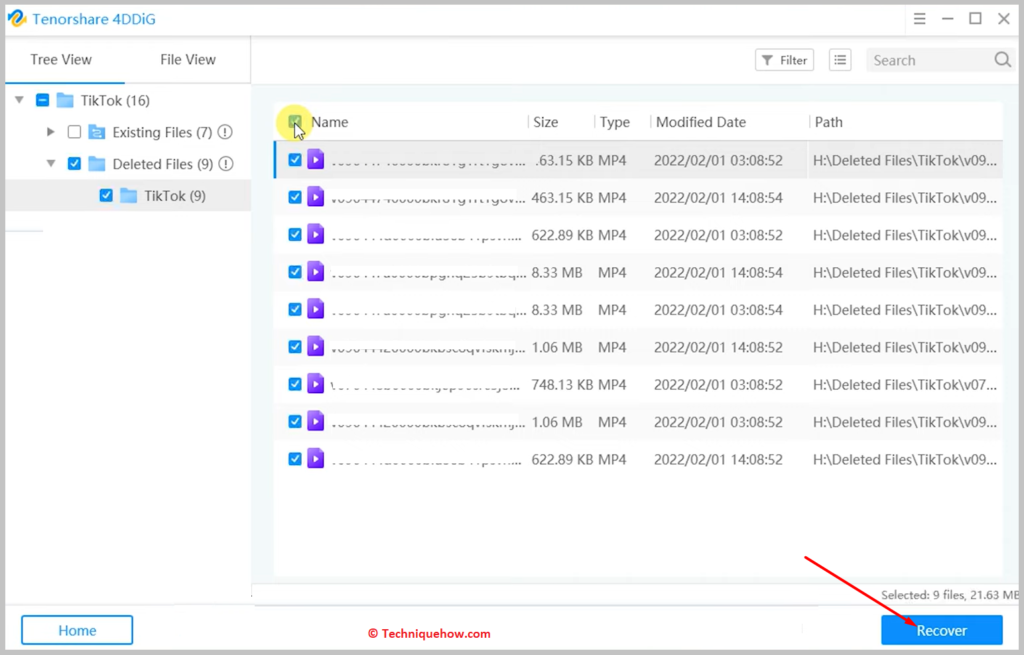The height and width of the screenshot is (655, 1024).
Task: Click video icon of 8.33 MB file dated 03:08:54
Action: tap(315, 308)
